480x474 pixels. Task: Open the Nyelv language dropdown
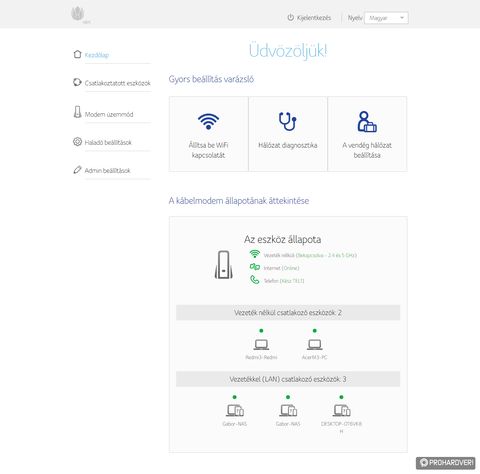(x=386, y=18)
